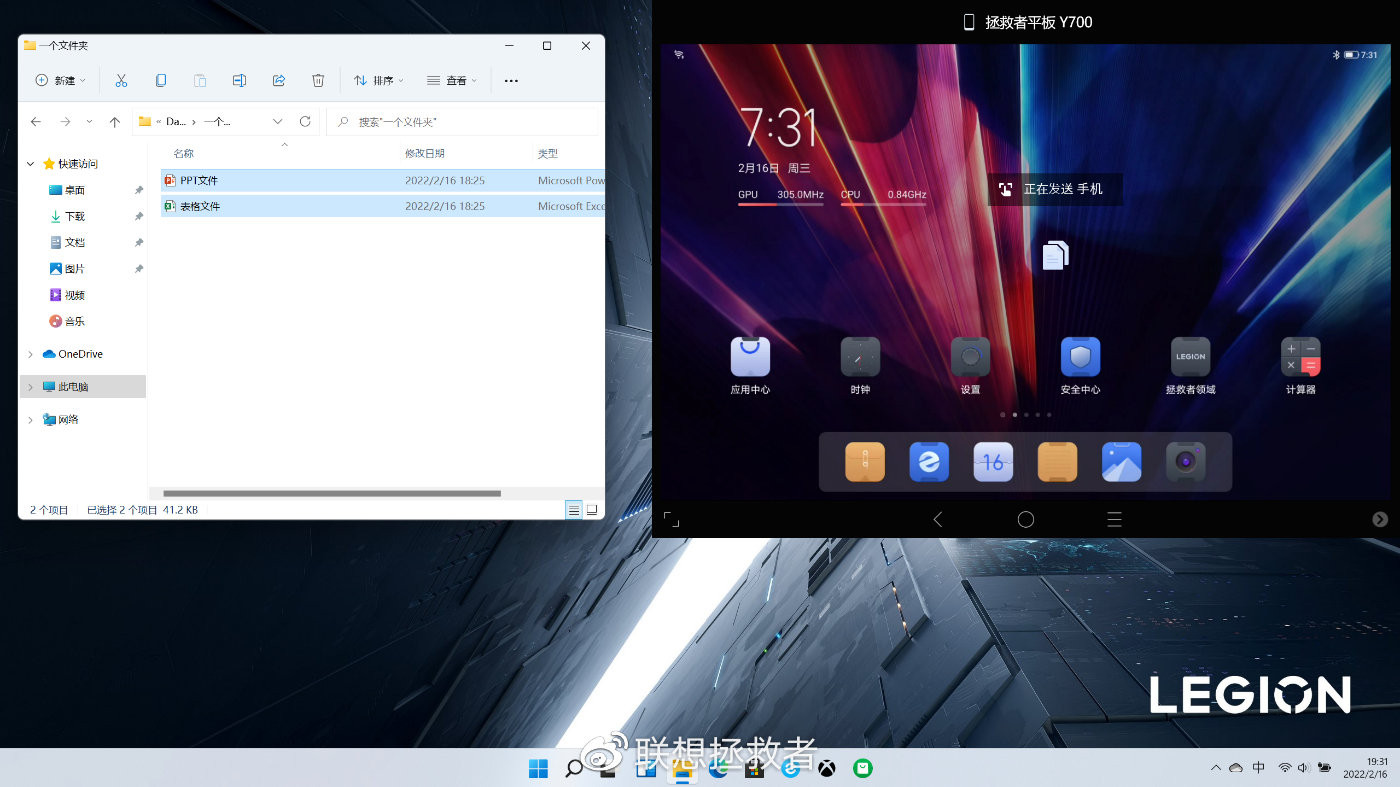Image resolution: width=1400 pixels, height=787 pixels.
Task: Tap the tablet recent apps menu icon
Action: coord(1114,519)
